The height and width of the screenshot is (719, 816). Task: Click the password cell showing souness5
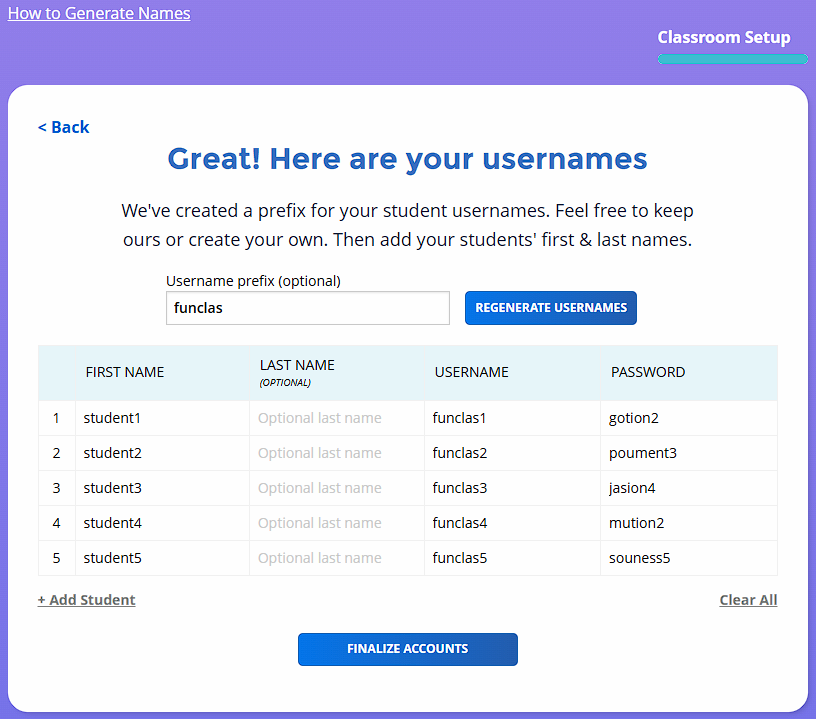(688, 558)
